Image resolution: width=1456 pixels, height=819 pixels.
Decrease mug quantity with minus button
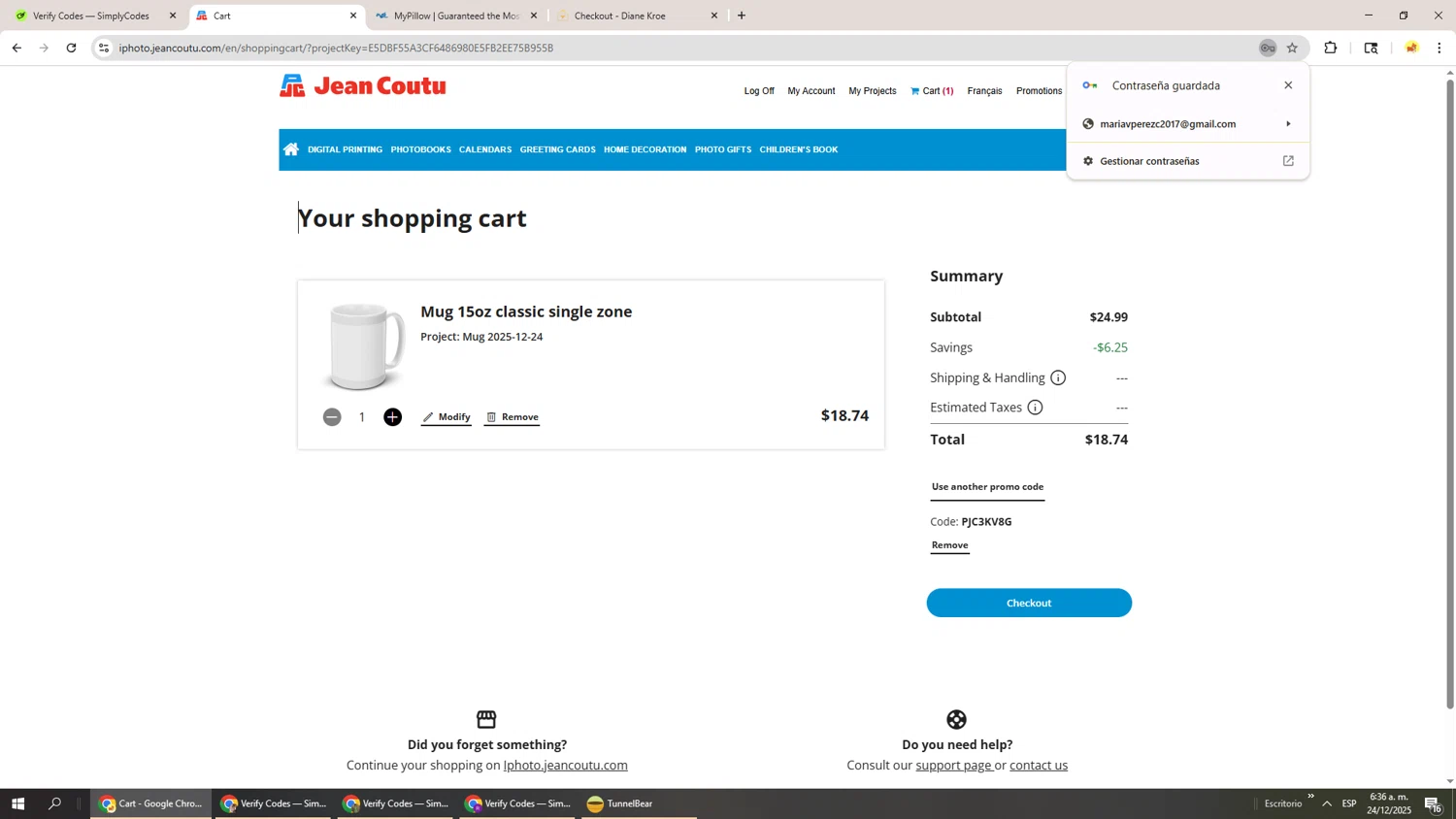tap(332, 417)
